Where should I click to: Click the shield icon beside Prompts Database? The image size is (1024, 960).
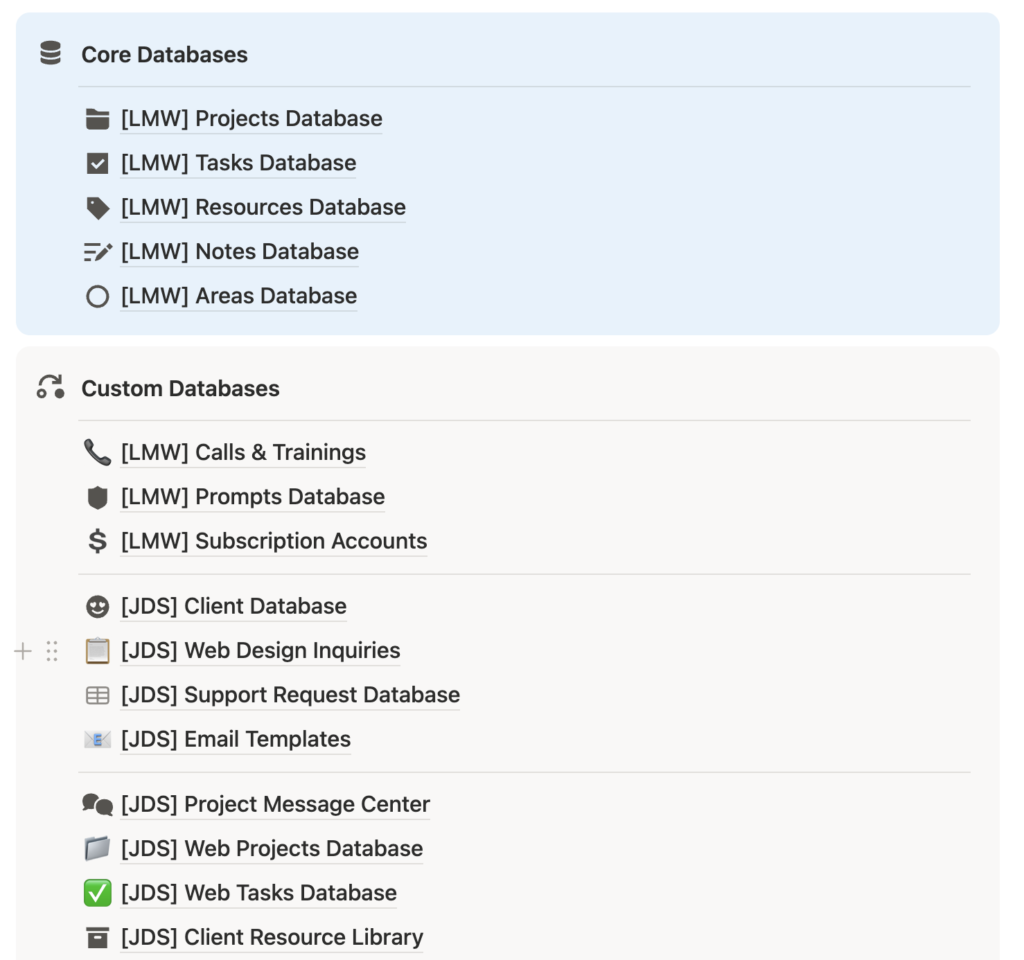tap(97, 497)
